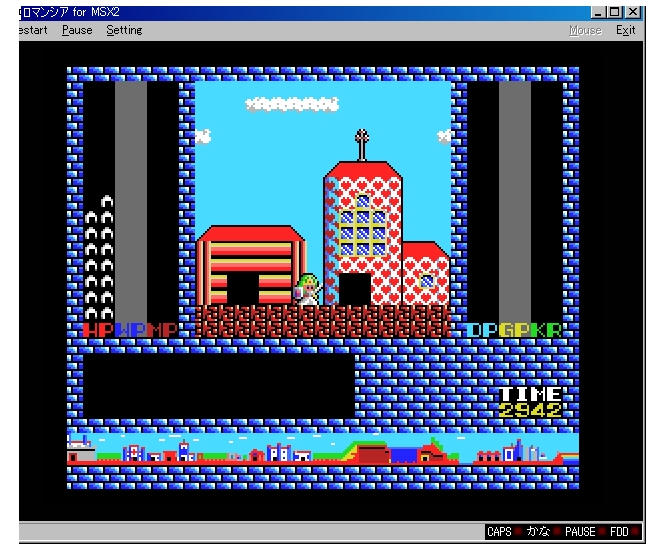Click the MP label
Image resolution: width=646 pixels, height=544 pixels.
click(163, 330)
